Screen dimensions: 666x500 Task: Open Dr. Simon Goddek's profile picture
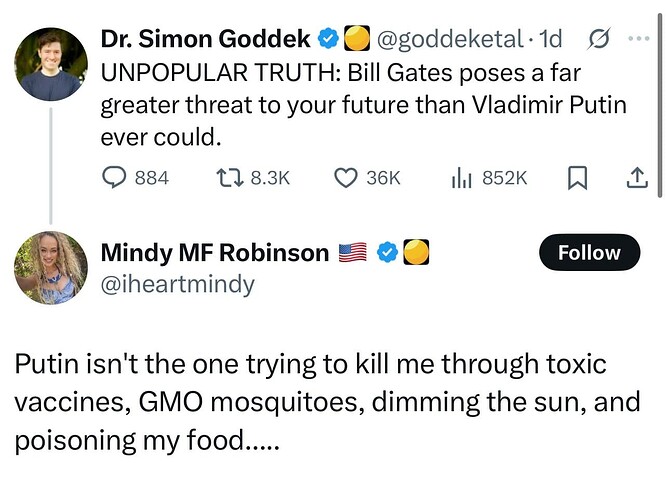point(51,64)
